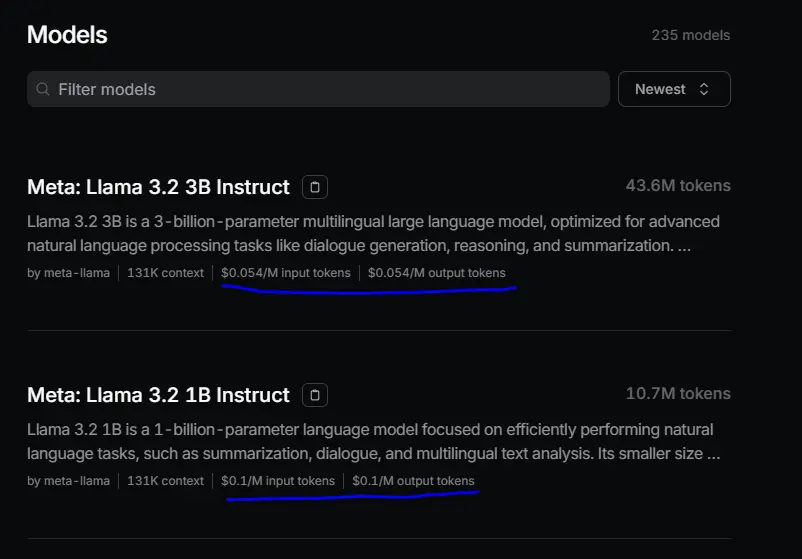Click the 43.6M tokens usage label

tap(678, 185)
